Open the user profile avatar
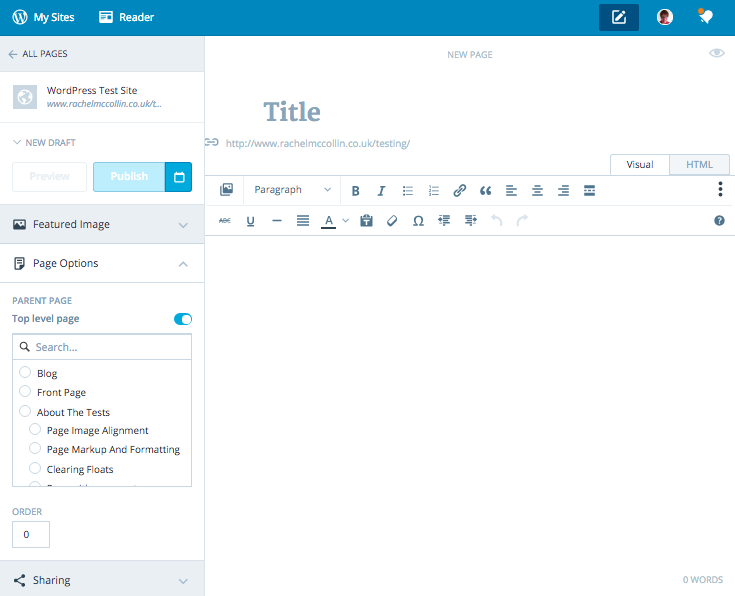The height and width of the screenshot is (596, 735). pyautogui.click(x=665, y=17)
